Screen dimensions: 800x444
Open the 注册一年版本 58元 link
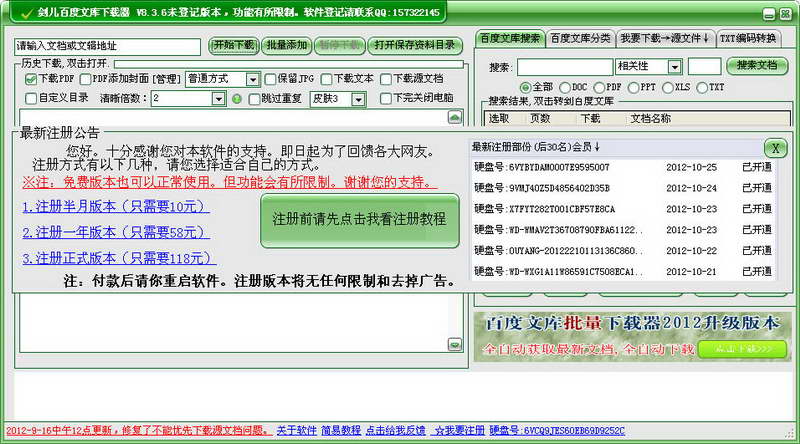(x=116, y=232)
